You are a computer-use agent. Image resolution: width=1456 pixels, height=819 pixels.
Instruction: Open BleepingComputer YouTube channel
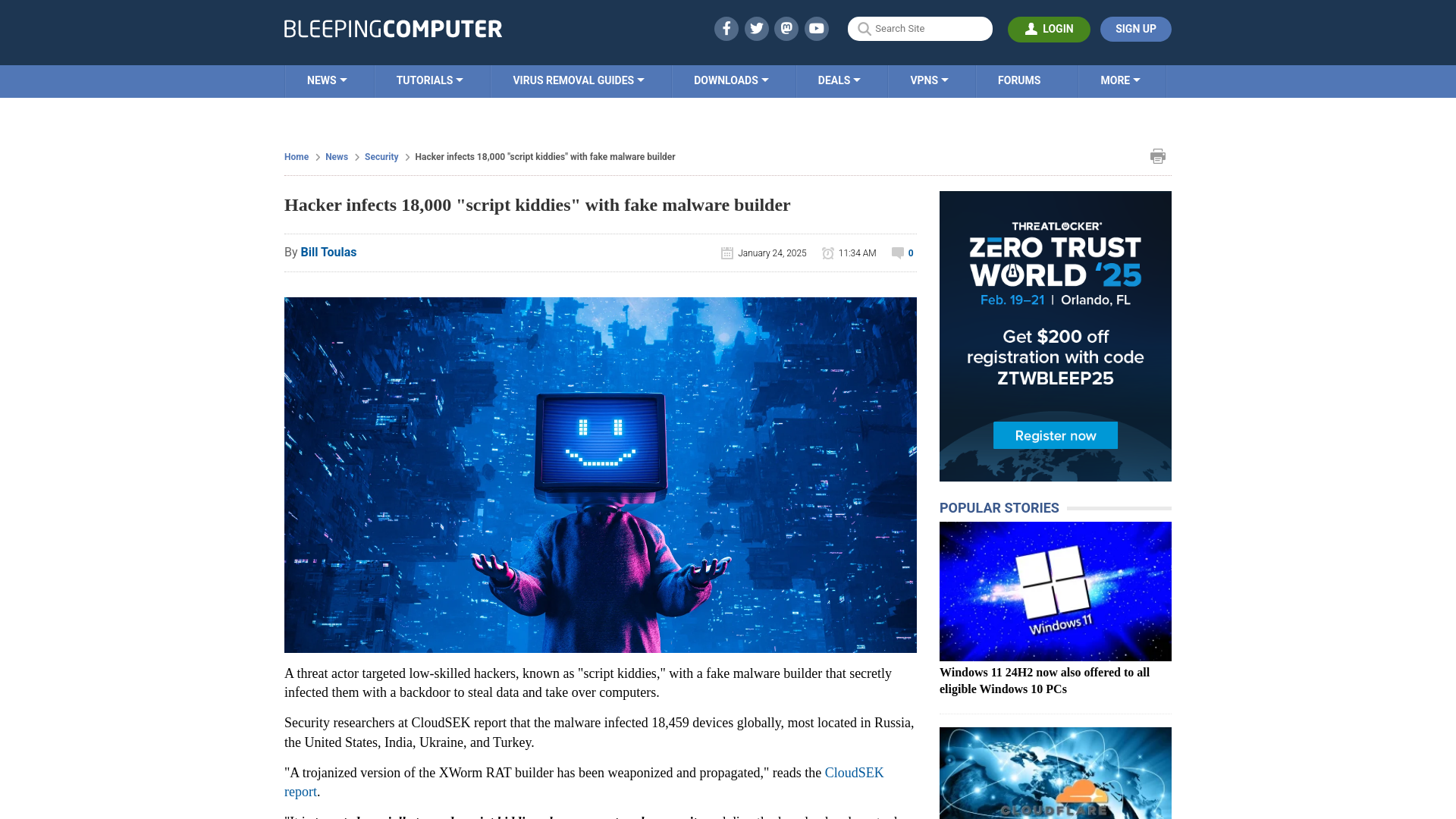tap(816, 28)
